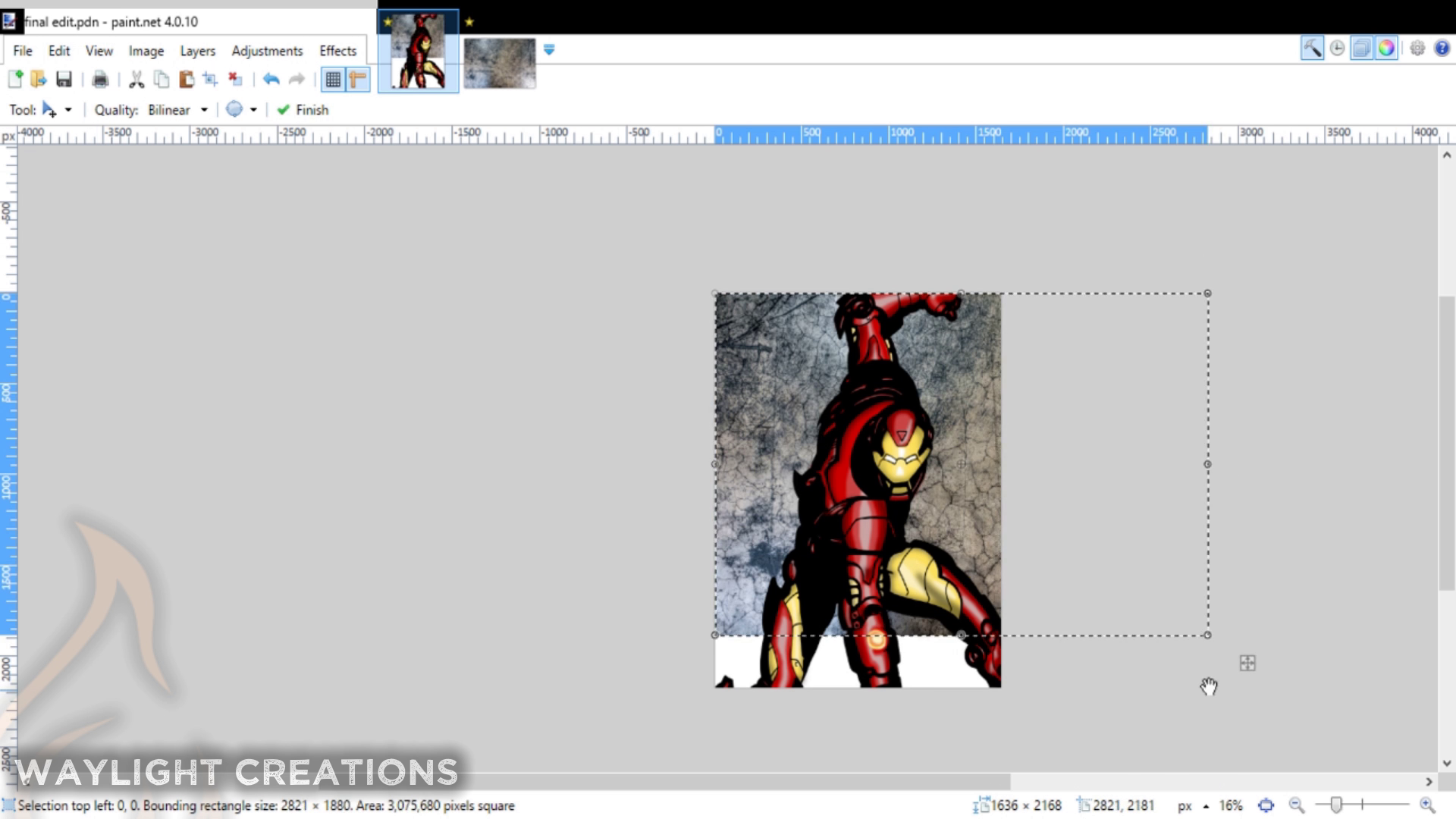The width and height of the screenshot is (1456, 819).
Task: Switch to the textured background image thumbnail
Action: (499, 64)
